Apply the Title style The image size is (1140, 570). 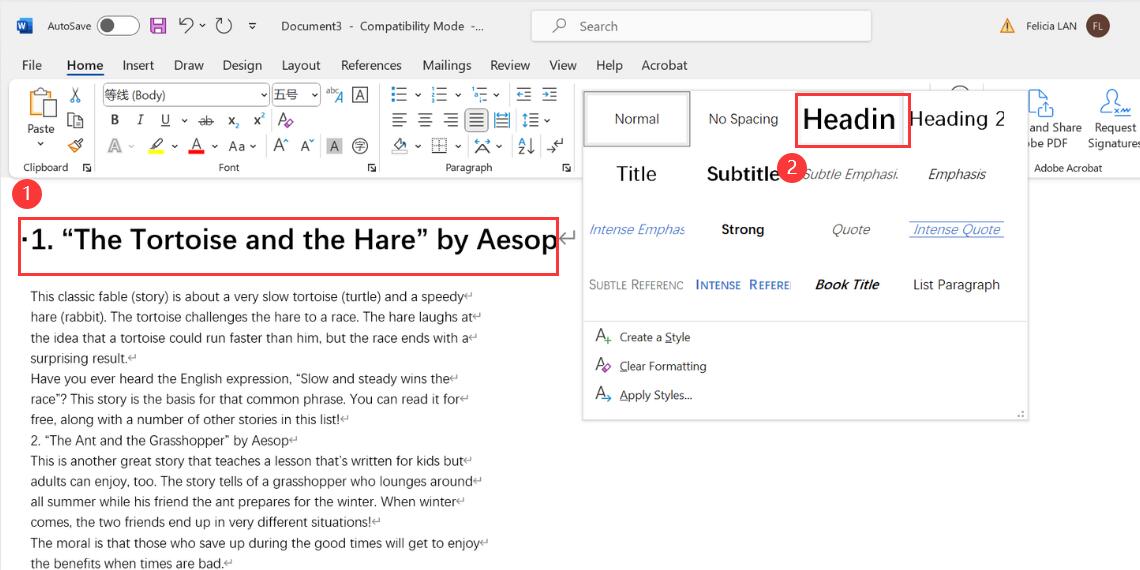coord(636,174)
